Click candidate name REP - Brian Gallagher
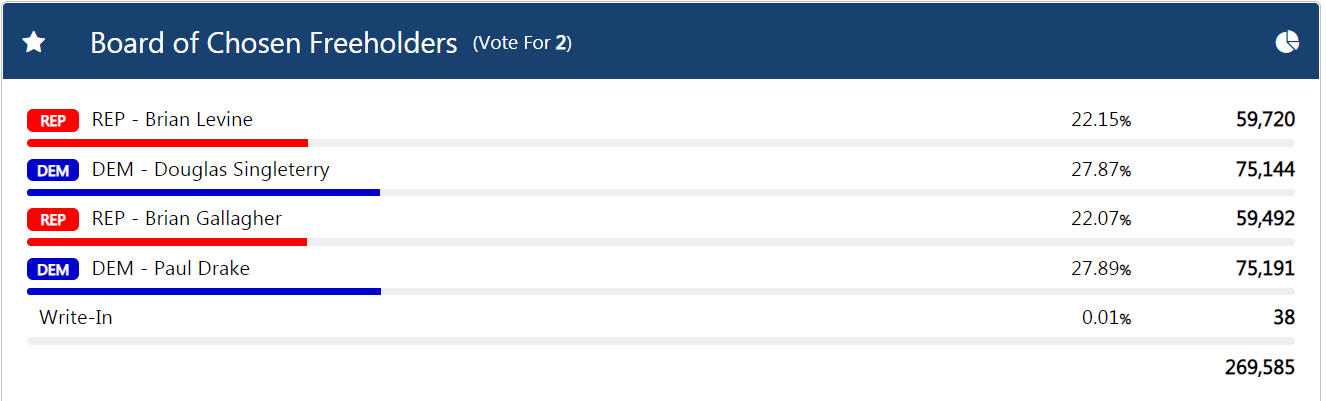The image size is (1326, 401). point(186,219)
